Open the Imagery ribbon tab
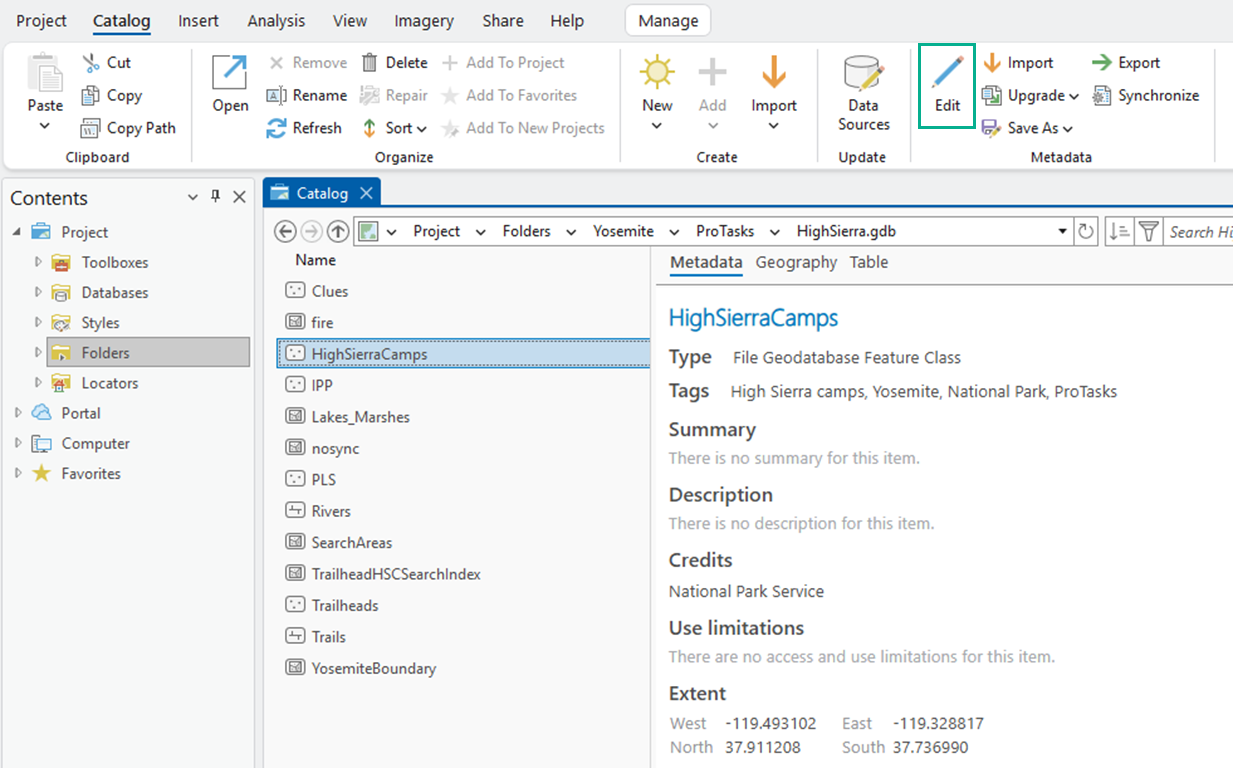1233x768 pixels. [423, 20]
